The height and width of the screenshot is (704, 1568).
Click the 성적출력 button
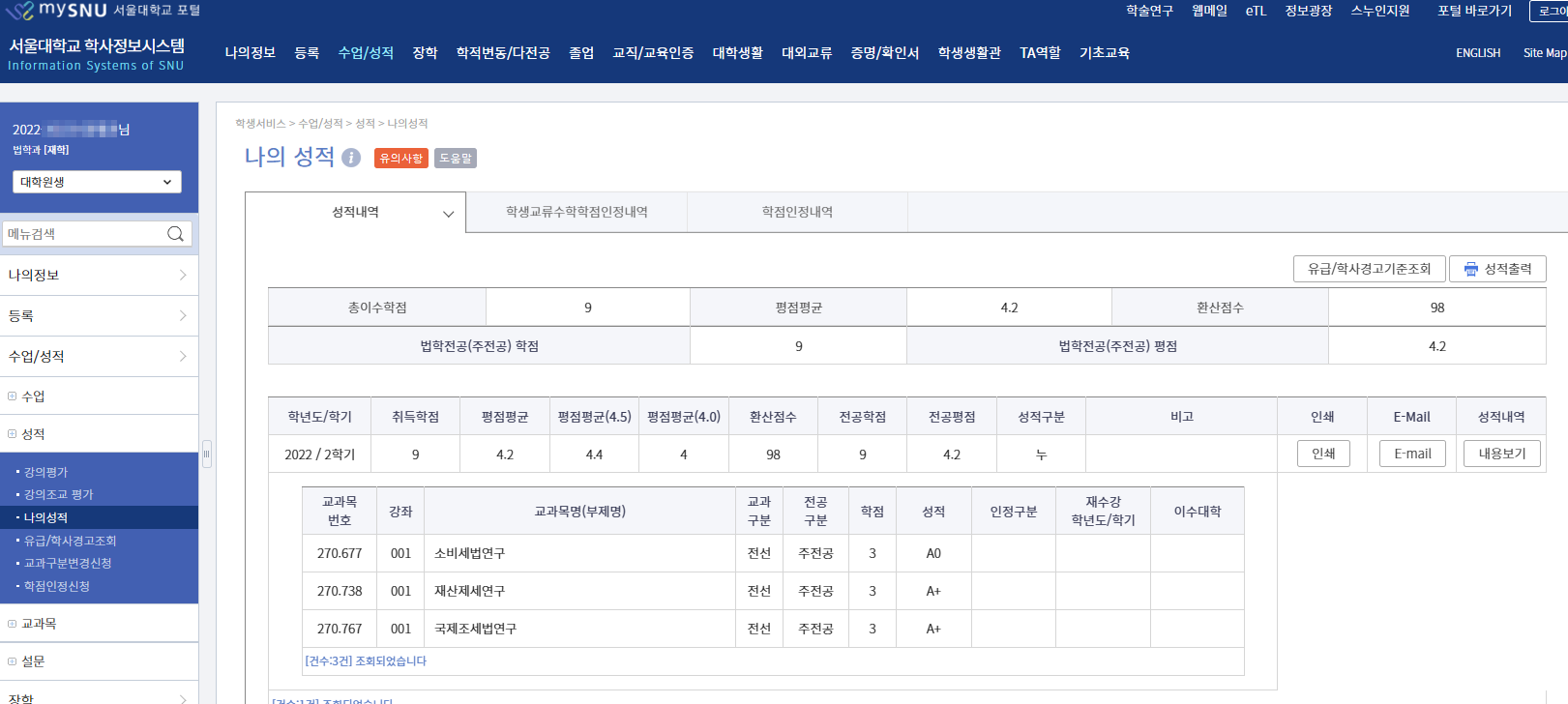[1497, 269]
